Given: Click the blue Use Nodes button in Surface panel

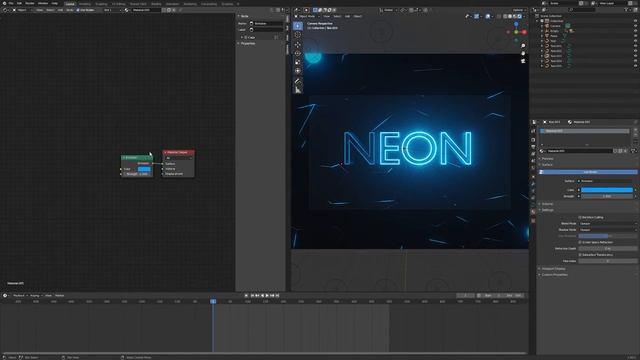Looking at the screenshot, I should 588,172.
